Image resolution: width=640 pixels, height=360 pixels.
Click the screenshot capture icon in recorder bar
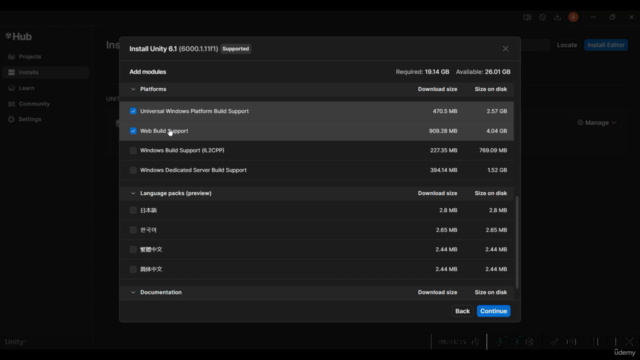571,342
